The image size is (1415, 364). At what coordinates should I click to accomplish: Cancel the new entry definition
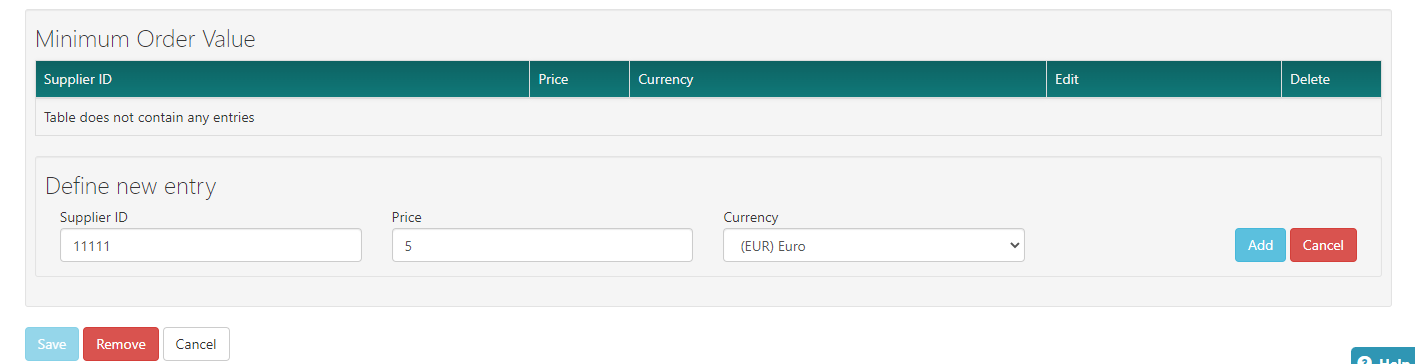click(1323, 245)
